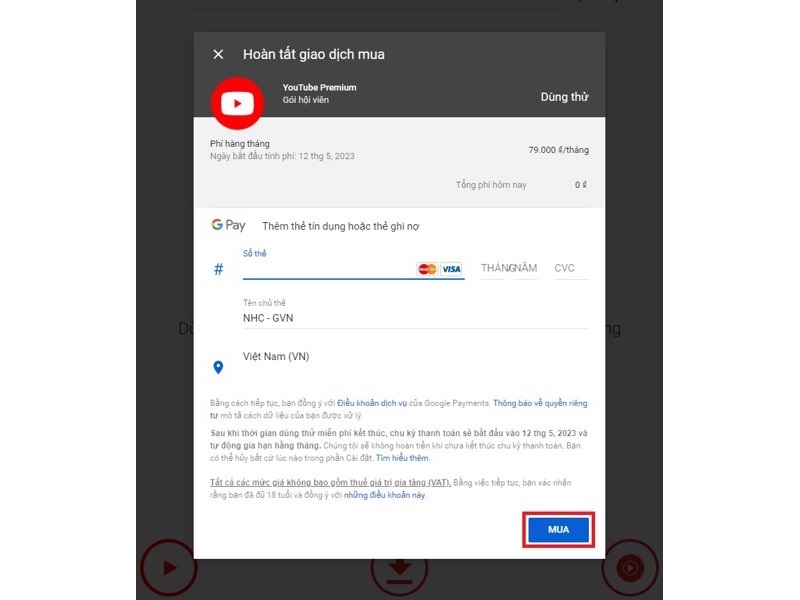800x600 pixels.
Task: Follow the Tìm hiểu thêm link
Action: 402,458
